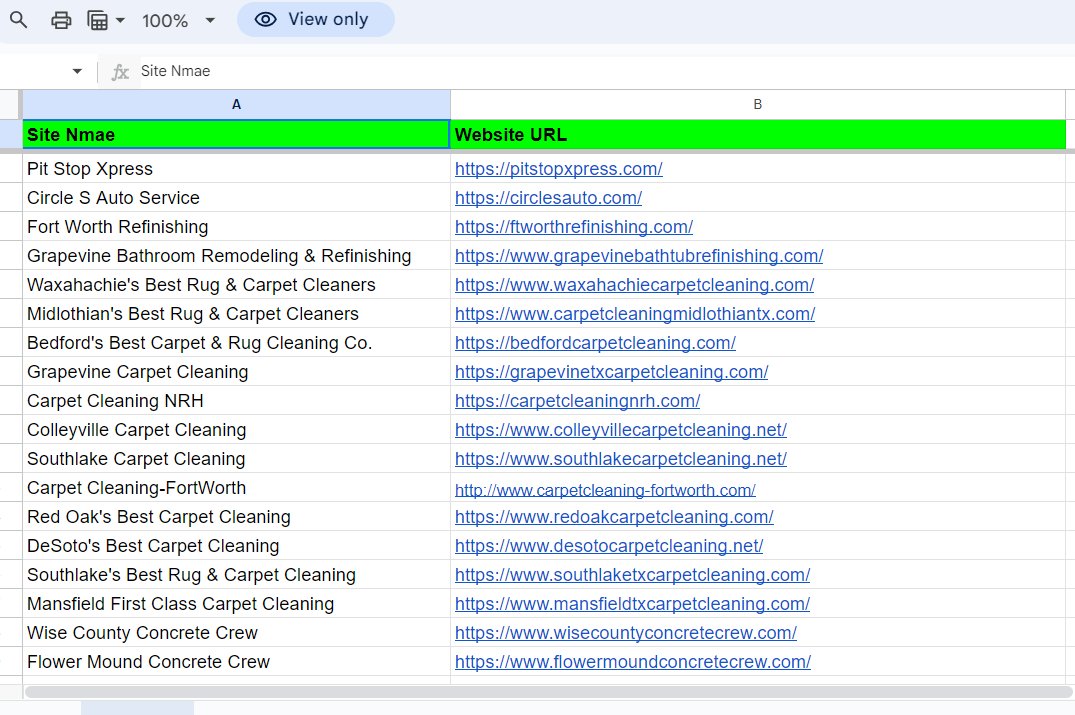This screenshot has width=1075, height=715.
Task: Select the Circle S Auto Service cell
Action: tap(237, 197)
